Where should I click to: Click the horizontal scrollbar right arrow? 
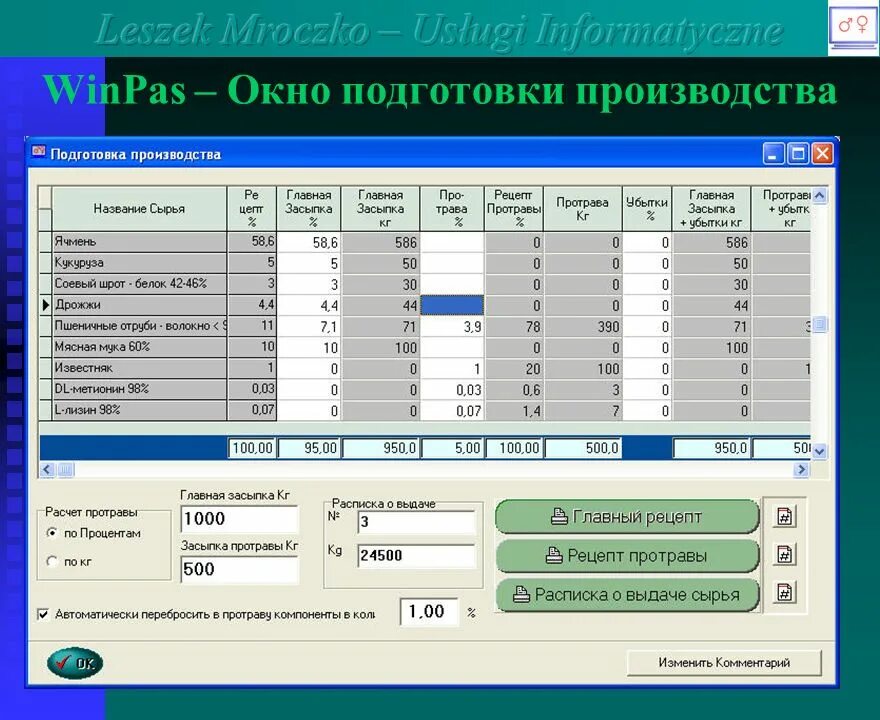(x=801, y=469)
